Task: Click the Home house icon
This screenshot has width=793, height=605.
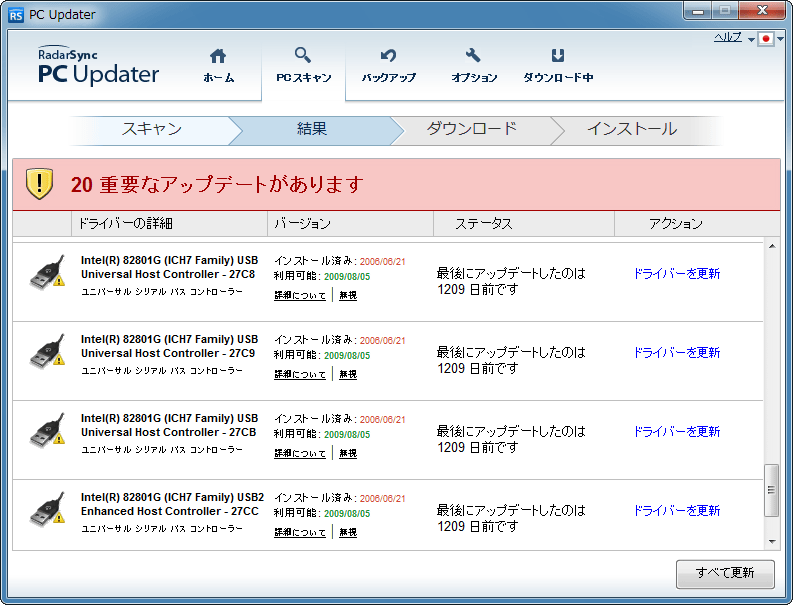Action: tap(218, 56)
